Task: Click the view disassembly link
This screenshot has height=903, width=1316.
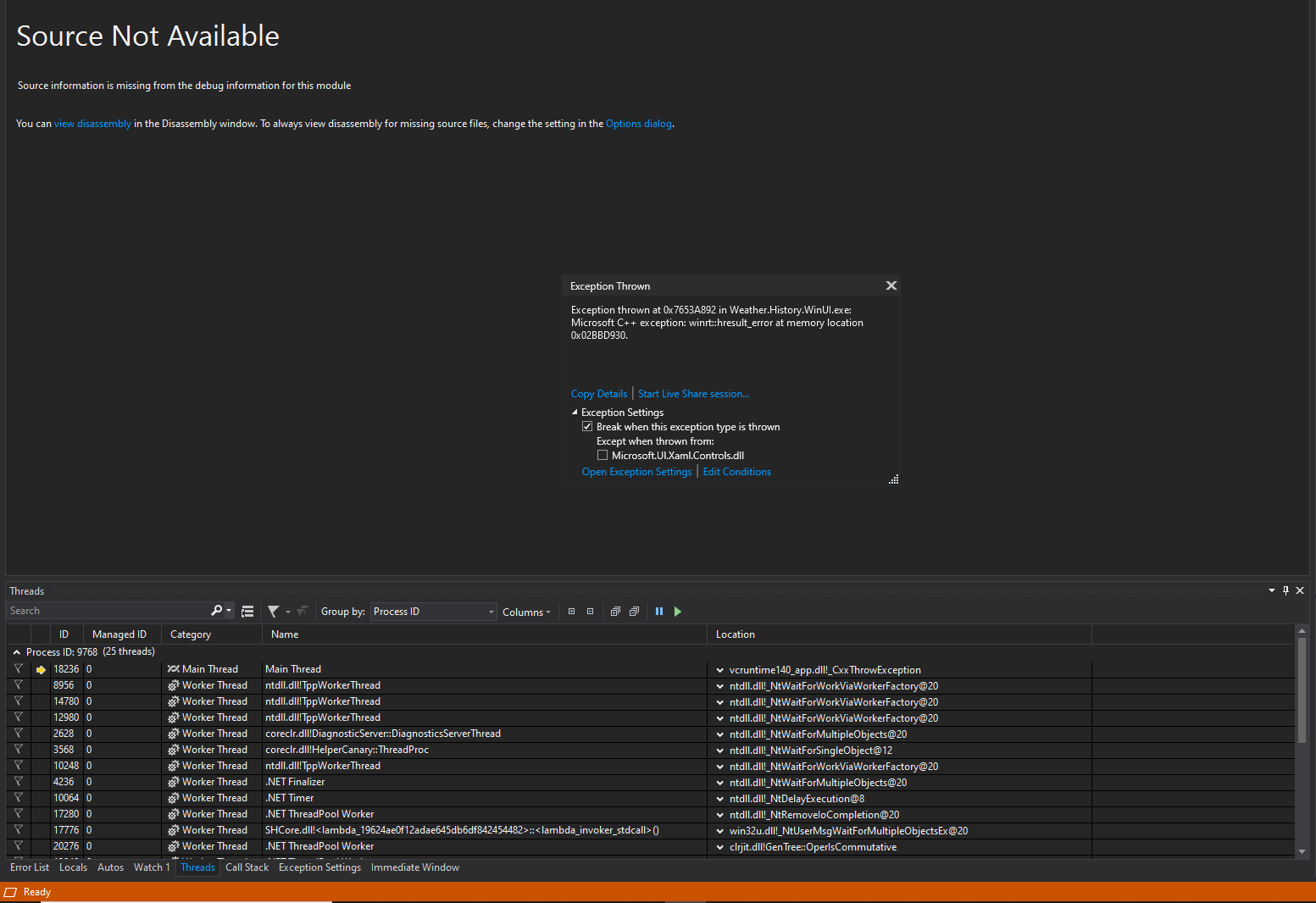Action: [92, 124]
